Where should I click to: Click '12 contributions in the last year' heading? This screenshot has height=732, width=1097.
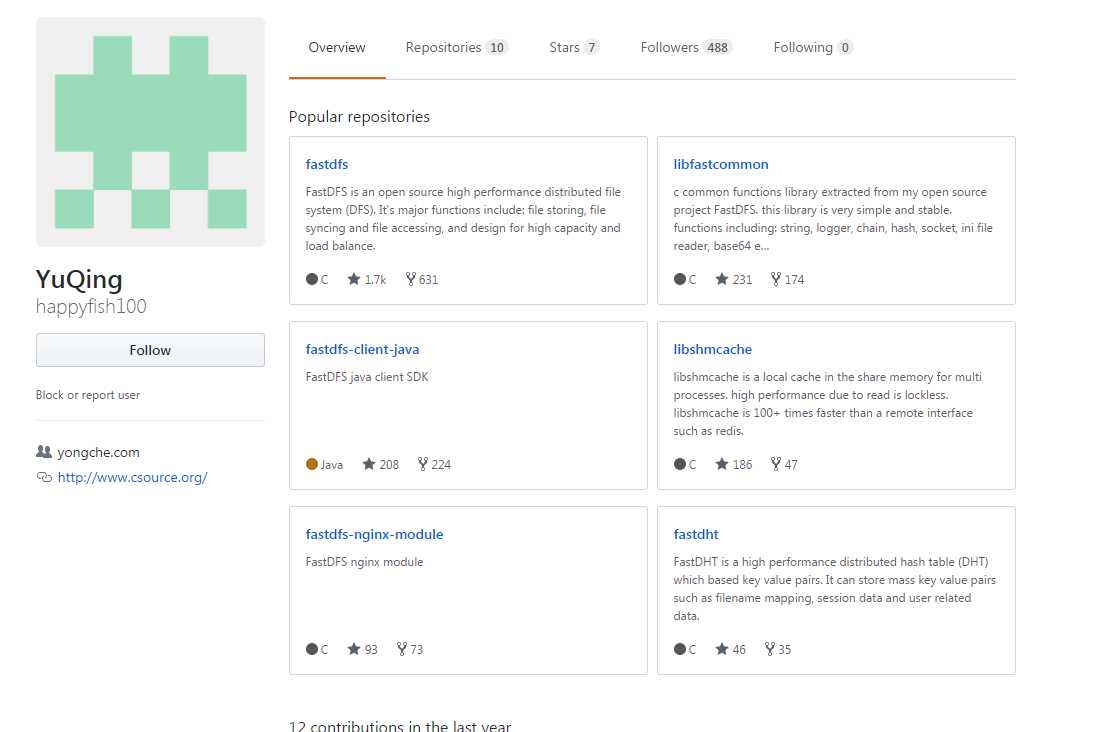point(399,726)
